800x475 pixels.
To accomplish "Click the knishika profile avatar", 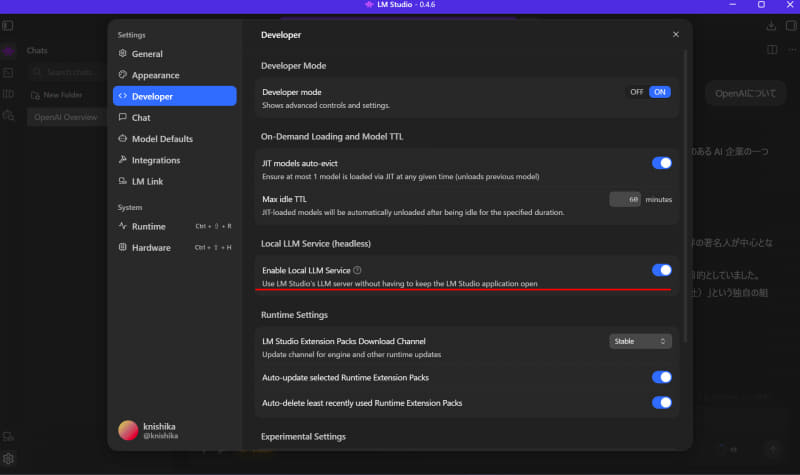I will tap(128, 430).
